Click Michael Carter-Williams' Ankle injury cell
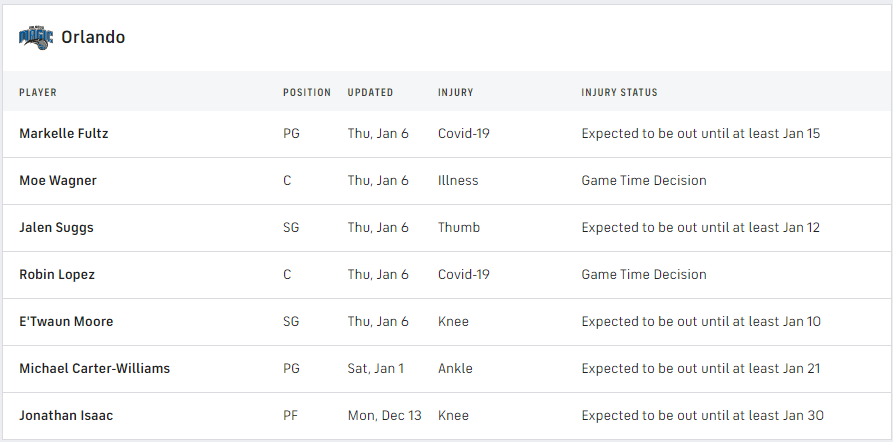893x442 pixels. 455,369
